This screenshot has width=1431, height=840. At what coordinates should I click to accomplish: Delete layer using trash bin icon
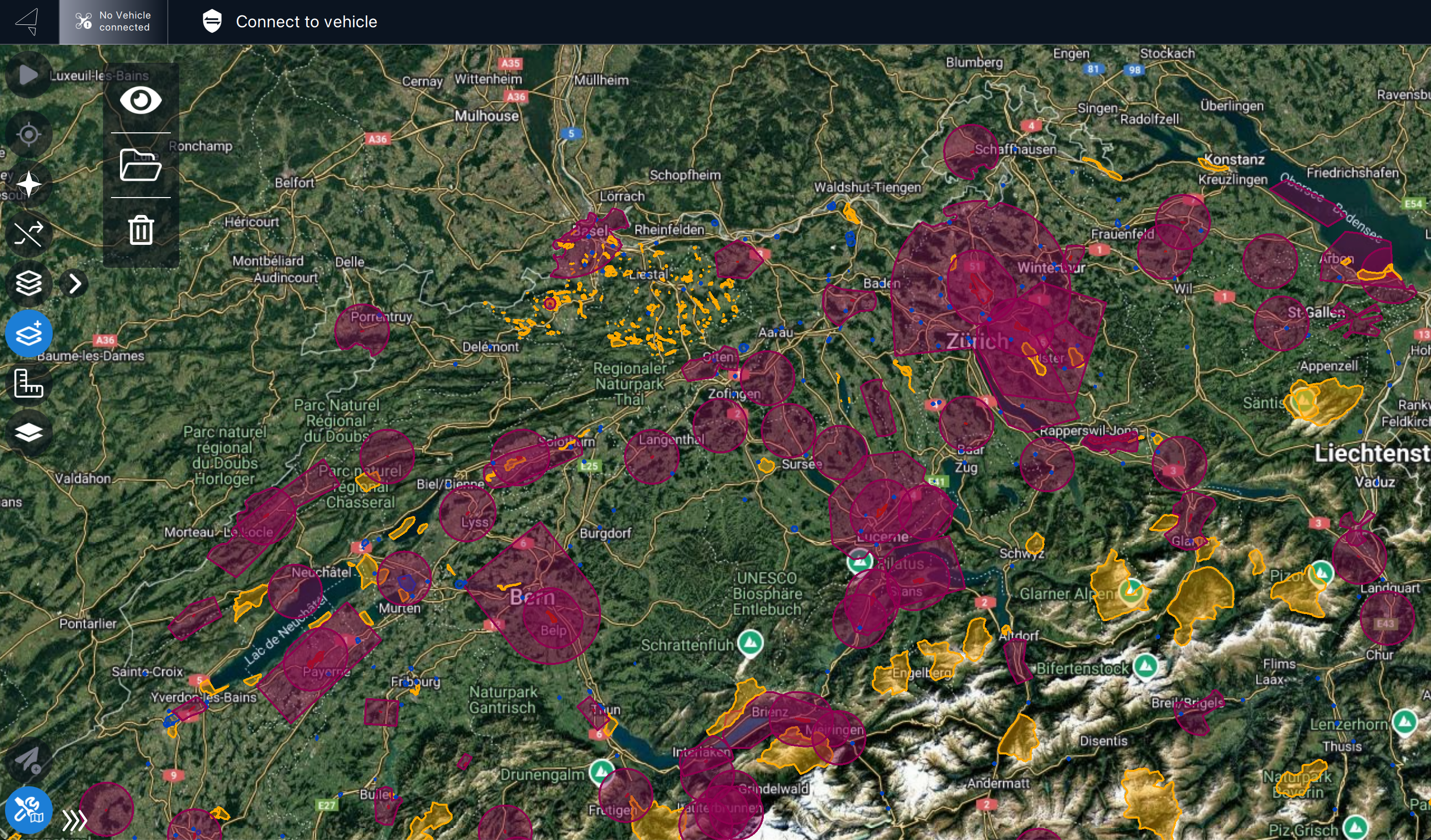coord(140,230)
